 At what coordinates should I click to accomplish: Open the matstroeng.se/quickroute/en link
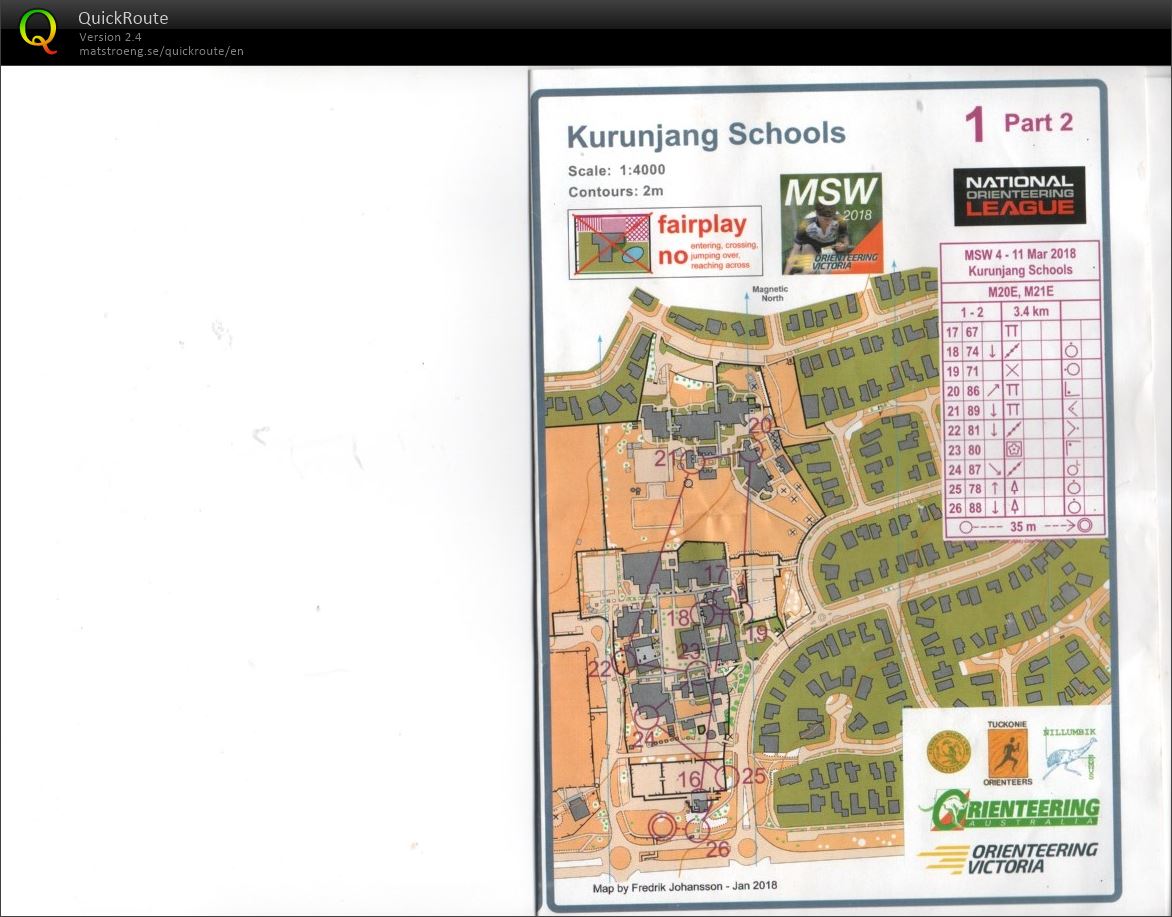coord(160,51)
